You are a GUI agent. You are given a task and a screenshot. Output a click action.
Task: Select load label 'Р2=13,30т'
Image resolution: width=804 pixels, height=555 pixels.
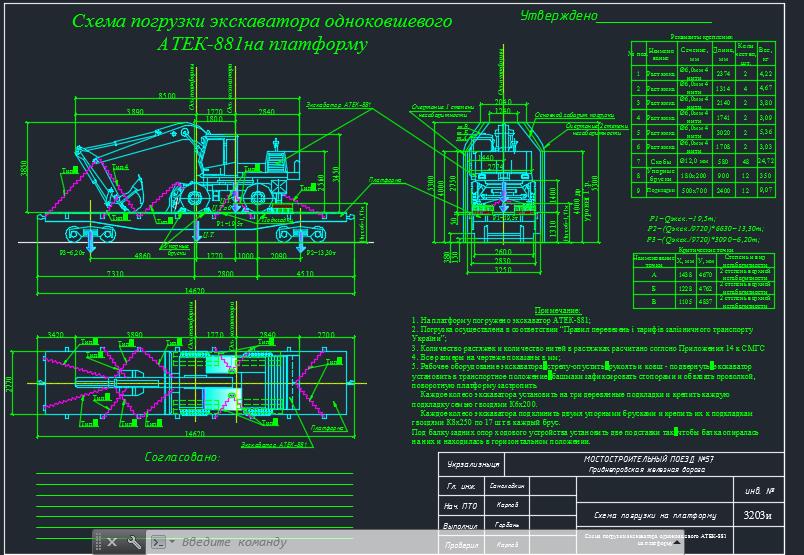(x=321, y=252)
